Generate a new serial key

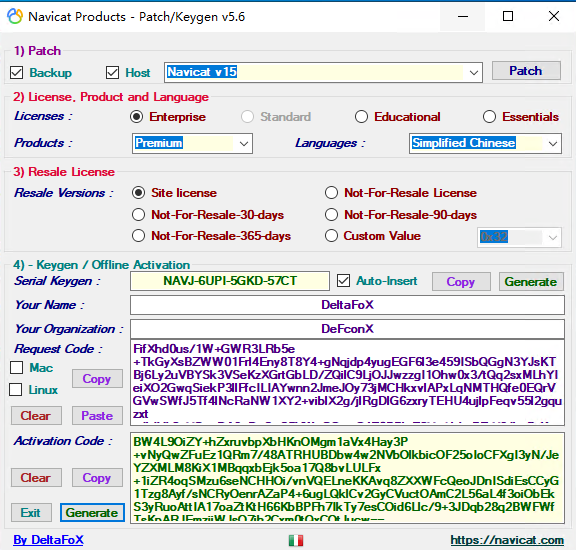click(x=531, y=282)
